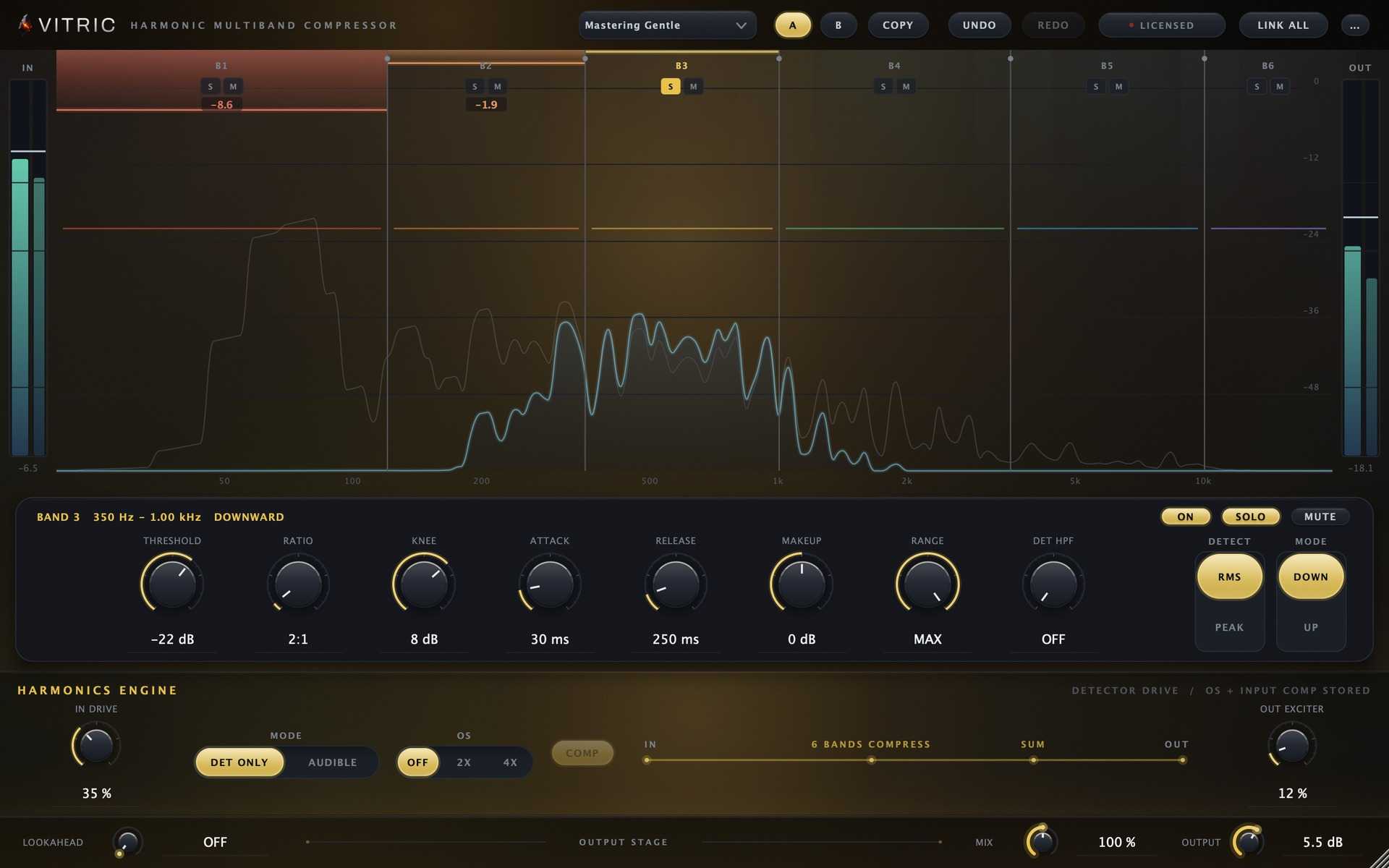Click the B1 gain reduction value -8.6
The width and height of the screenshot is (1389, 868).
pos(221,105)
